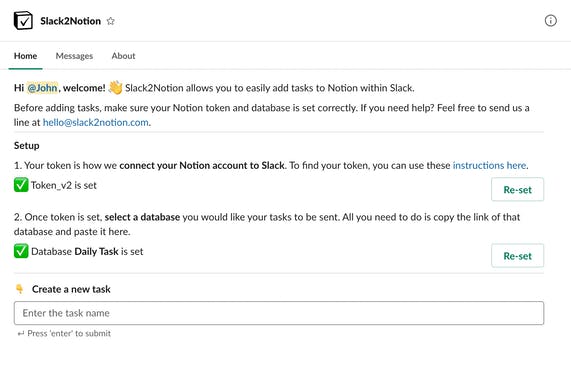This screenshot has height=380, width=571.
Task: Re-set the Token_v2 token
Action: coord(517,189)
